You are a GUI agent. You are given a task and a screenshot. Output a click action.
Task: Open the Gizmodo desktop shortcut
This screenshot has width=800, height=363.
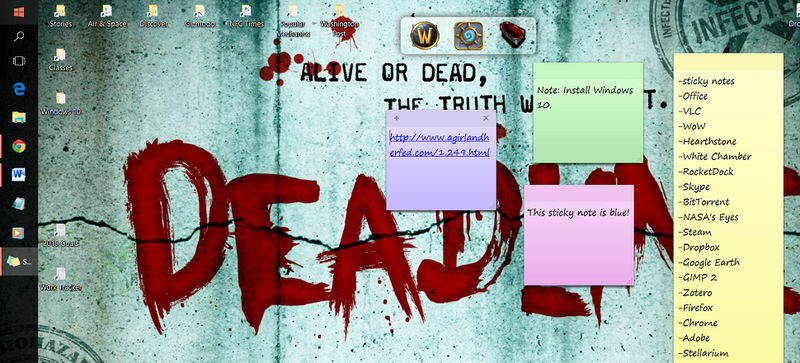click(x=199, y=16)
